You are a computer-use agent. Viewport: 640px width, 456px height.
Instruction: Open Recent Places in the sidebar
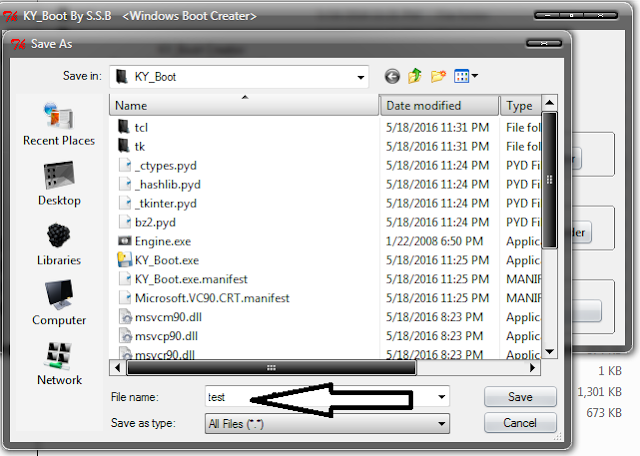[x=59, y=124]
